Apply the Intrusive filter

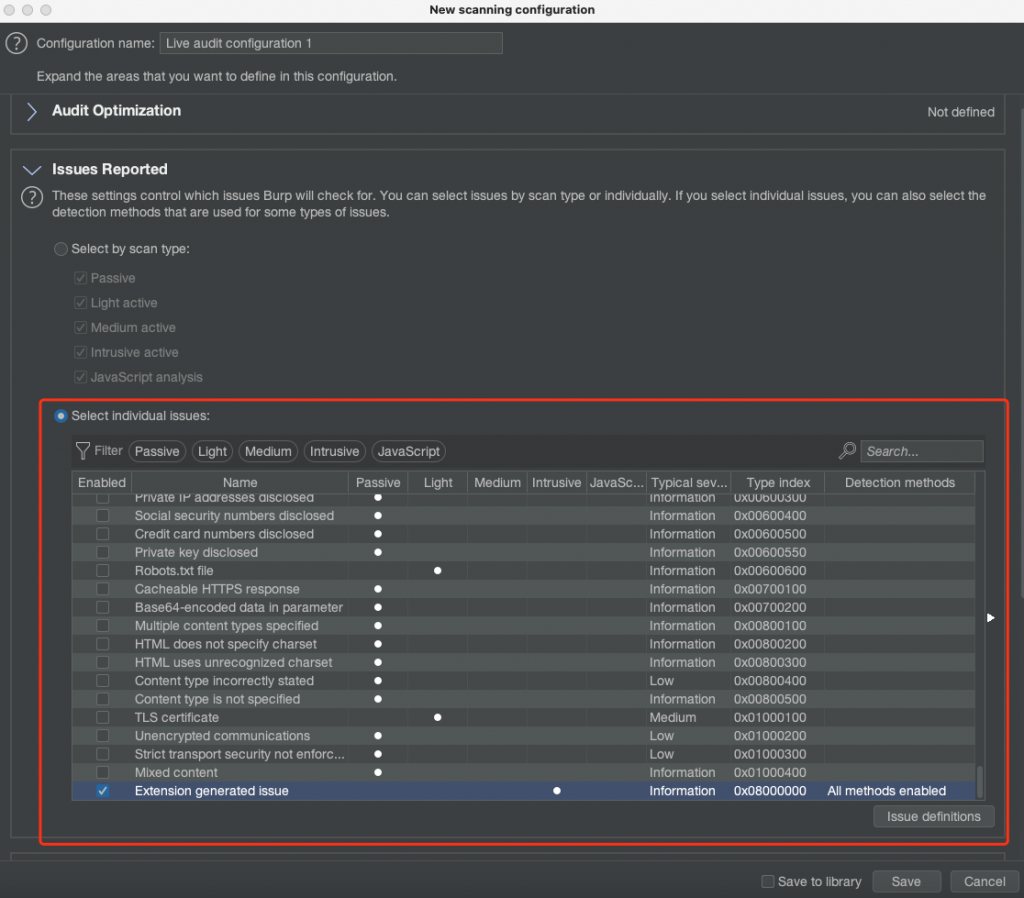334,451
